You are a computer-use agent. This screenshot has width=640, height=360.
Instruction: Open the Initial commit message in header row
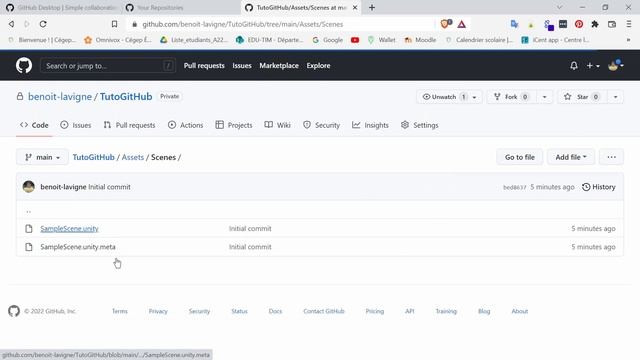click(x=109, y=187)
